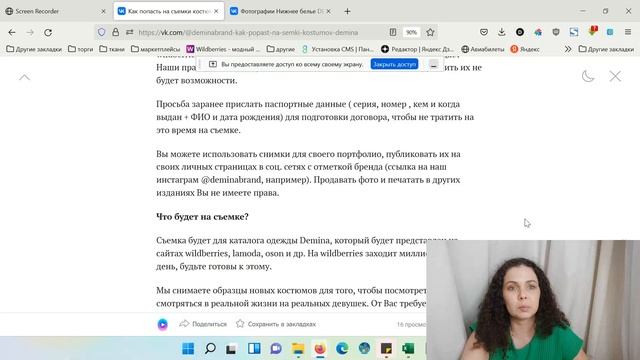Click 'Сохранить в закладках'
Viewport: 640px width, 360px height.
coord(276,324)
